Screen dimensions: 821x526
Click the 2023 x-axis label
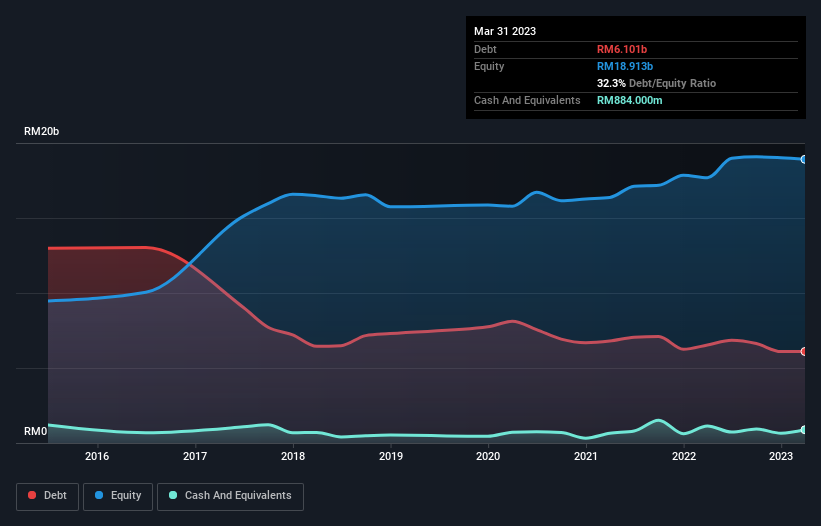click(x=781, y=456)
